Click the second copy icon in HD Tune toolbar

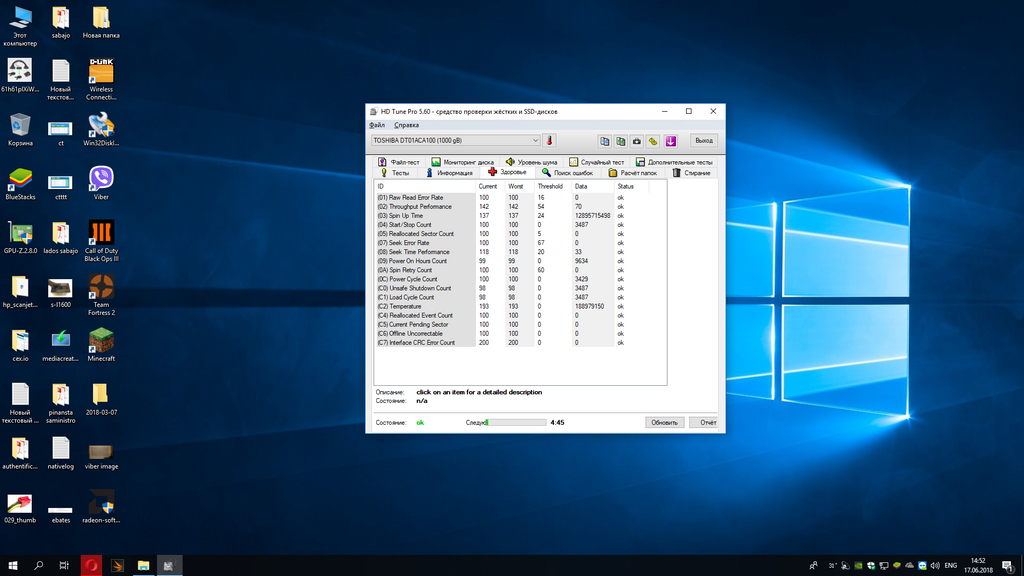pos(620,141)
